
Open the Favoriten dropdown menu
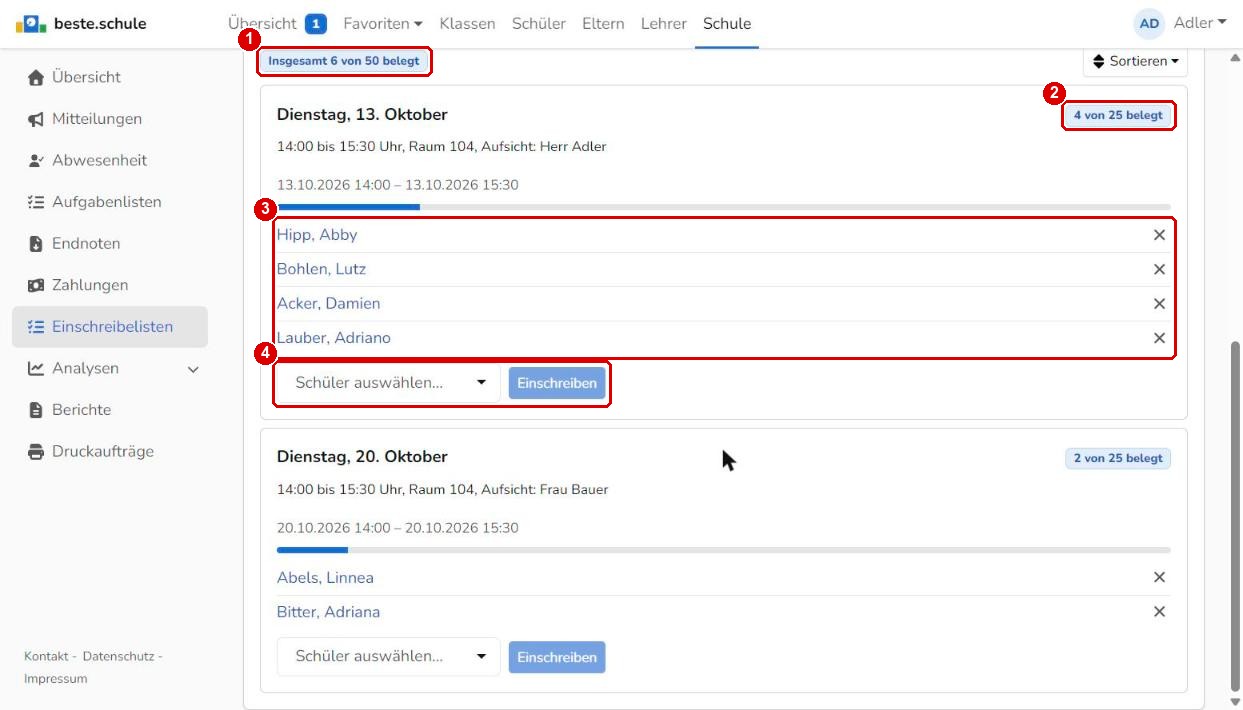click(x=383, y=23)
